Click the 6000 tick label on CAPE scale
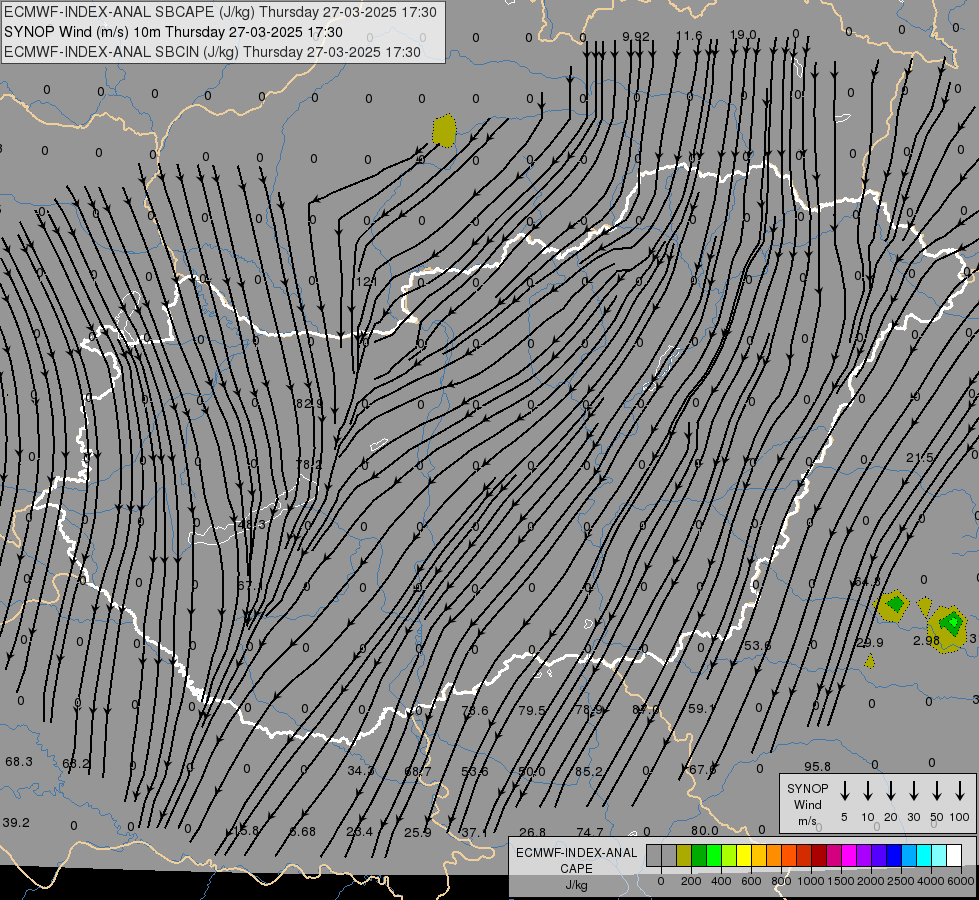 click(x=962, y=881)
